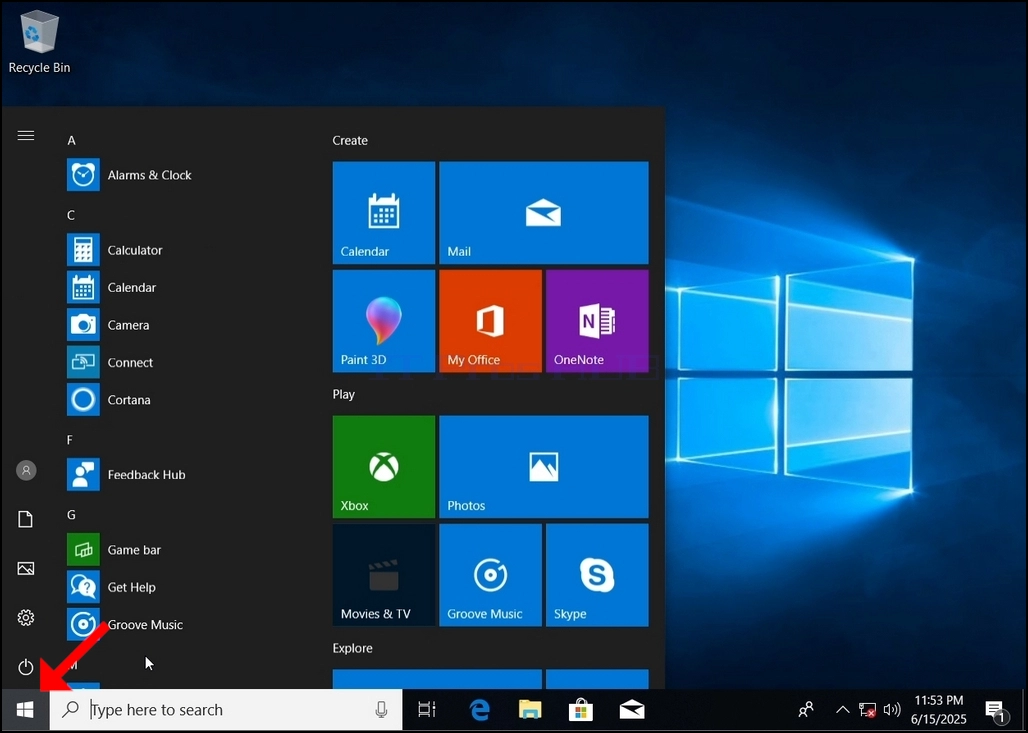Click the letter F group header
Screen dimensions: 1028x733
coord(70,440)
